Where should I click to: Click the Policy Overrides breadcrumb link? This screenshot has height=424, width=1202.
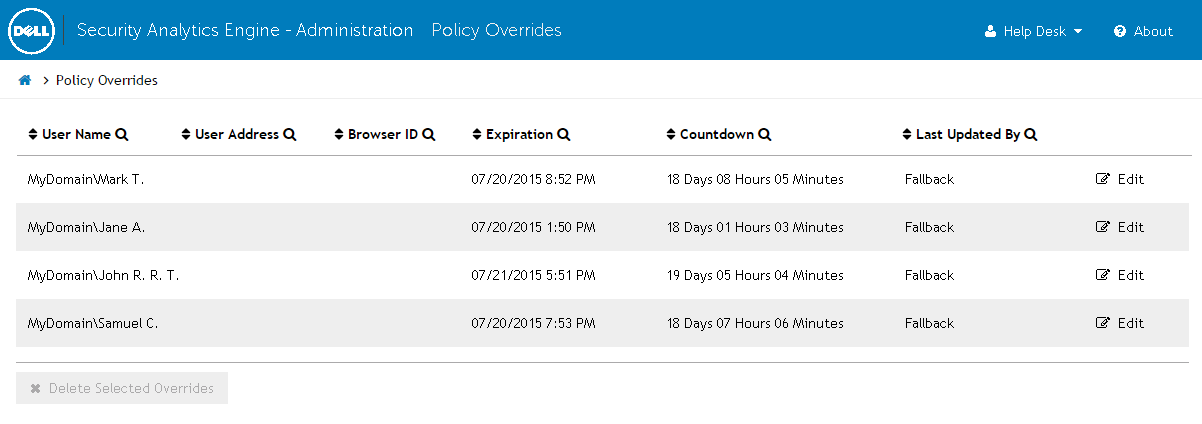click(x=106, y=80)
